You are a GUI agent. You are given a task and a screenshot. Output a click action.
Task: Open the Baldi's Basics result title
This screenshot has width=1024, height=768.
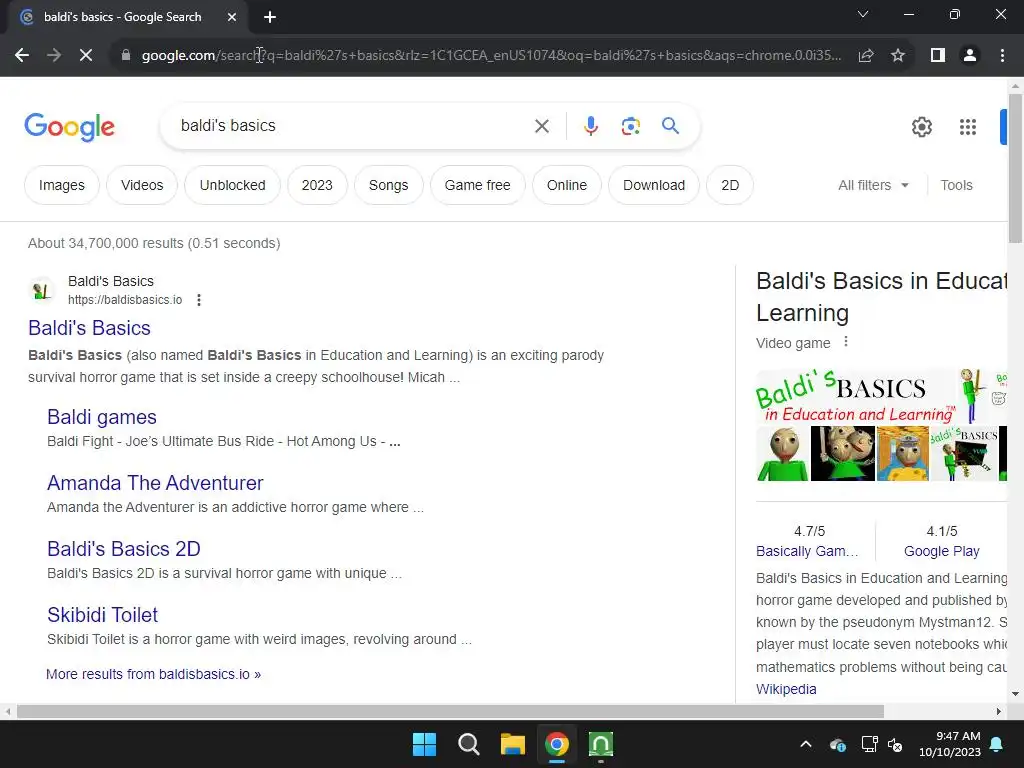pos(89,328)
